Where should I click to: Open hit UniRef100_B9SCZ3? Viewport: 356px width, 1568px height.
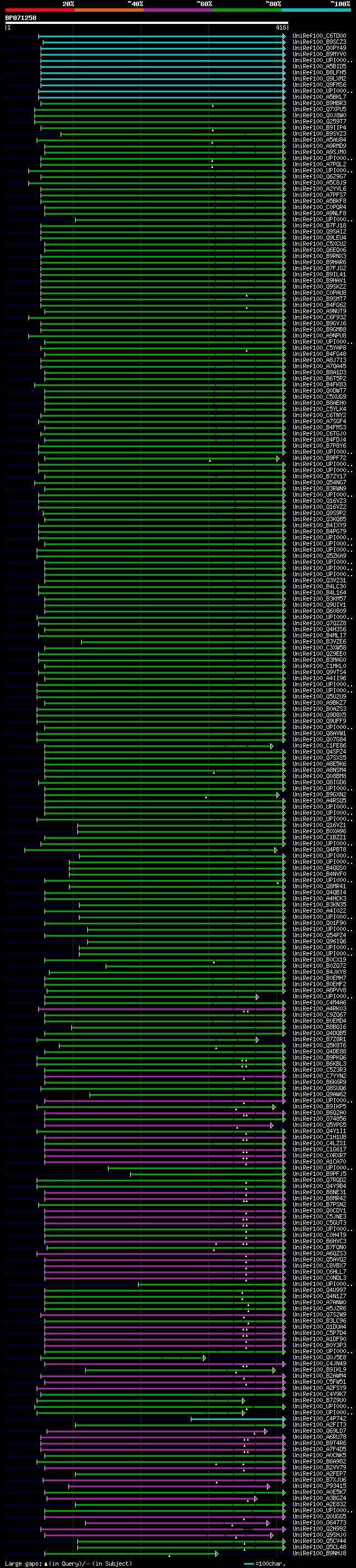(319, 42)
